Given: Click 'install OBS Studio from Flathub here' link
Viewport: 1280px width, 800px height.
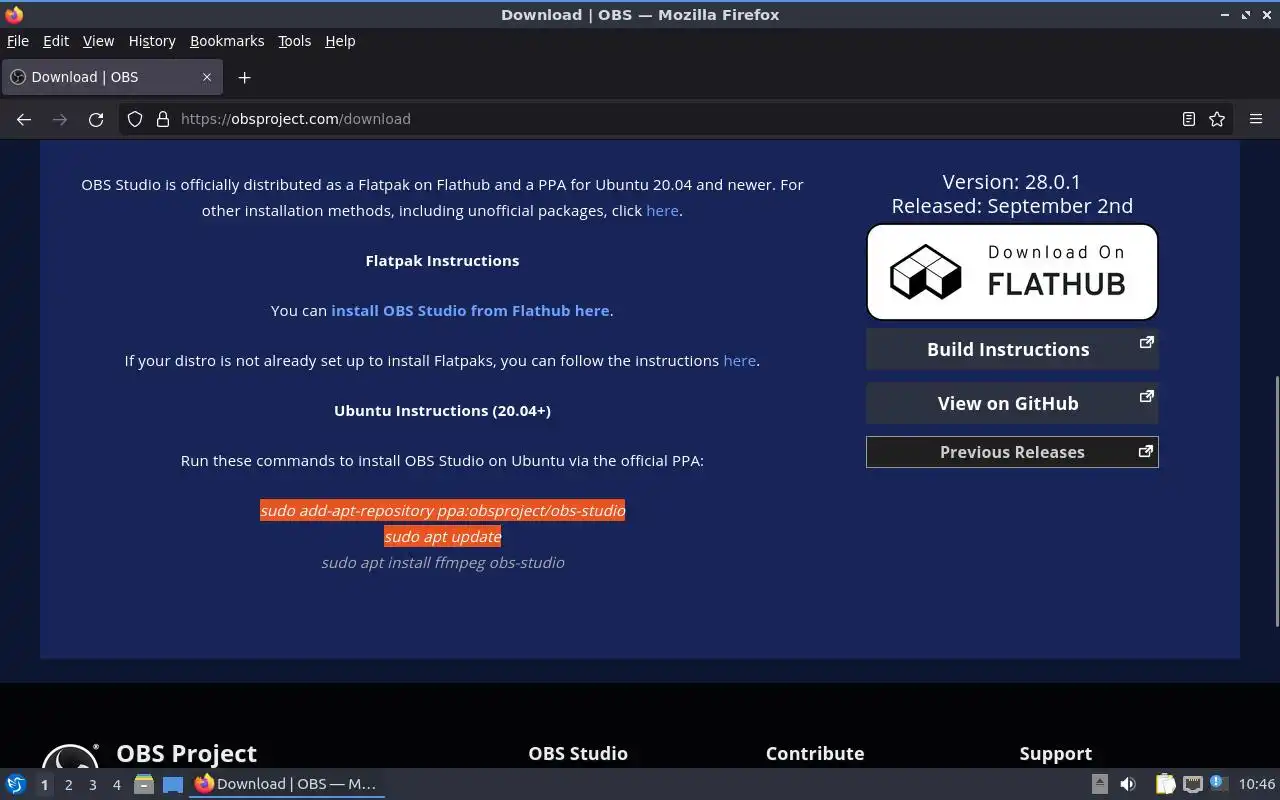Looking at the screenshot, I should (470, 310).
